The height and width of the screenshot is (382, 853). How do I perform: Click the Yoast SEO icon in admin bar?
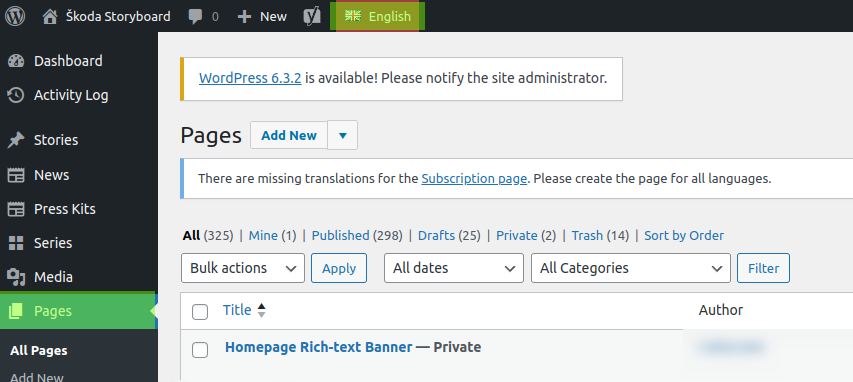point(312,16)
